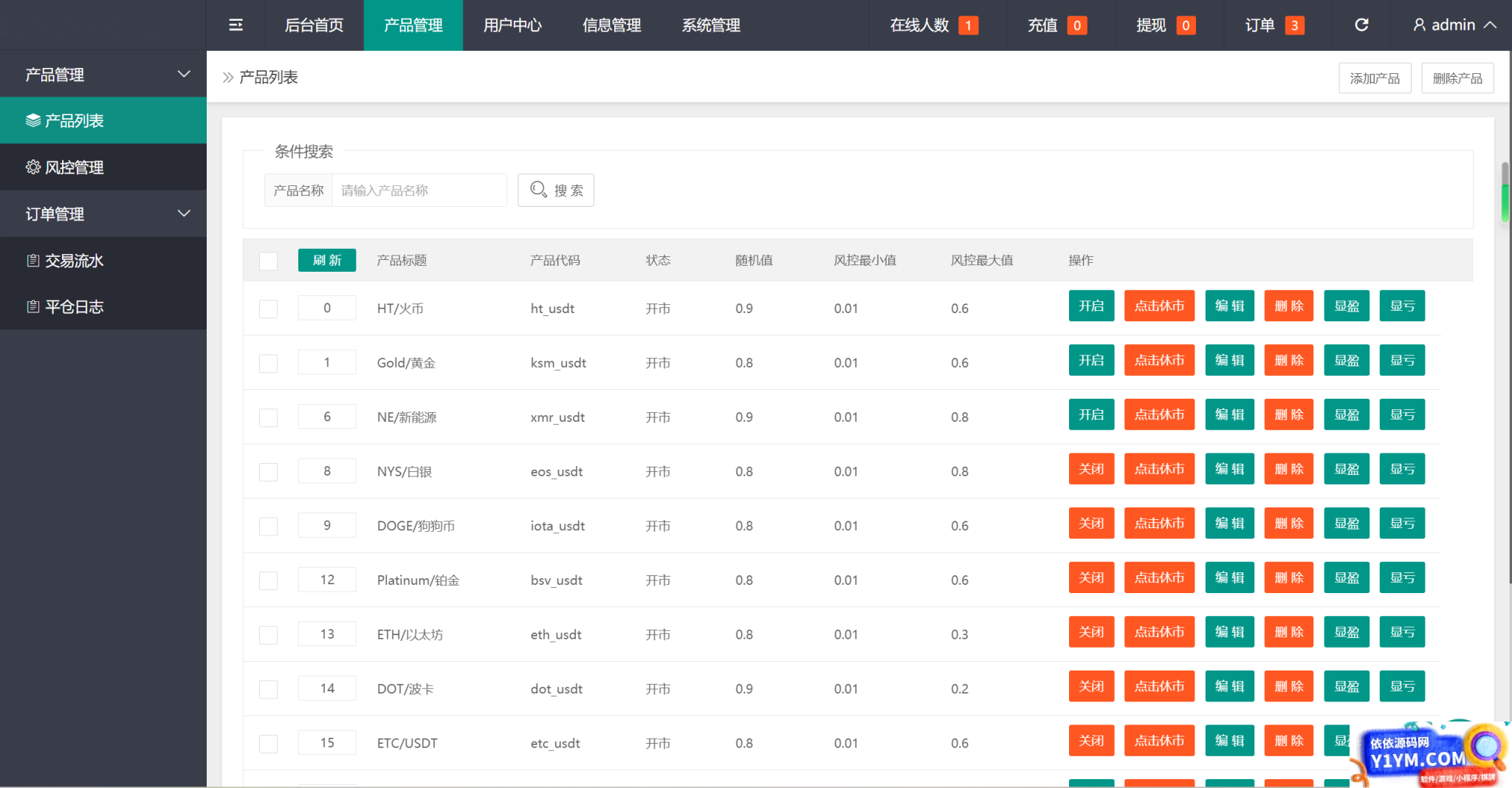1512x788 pixels.
Task: Click the refresh icon in top bar
Action: pyautogui.click(x=1361, y=25)
